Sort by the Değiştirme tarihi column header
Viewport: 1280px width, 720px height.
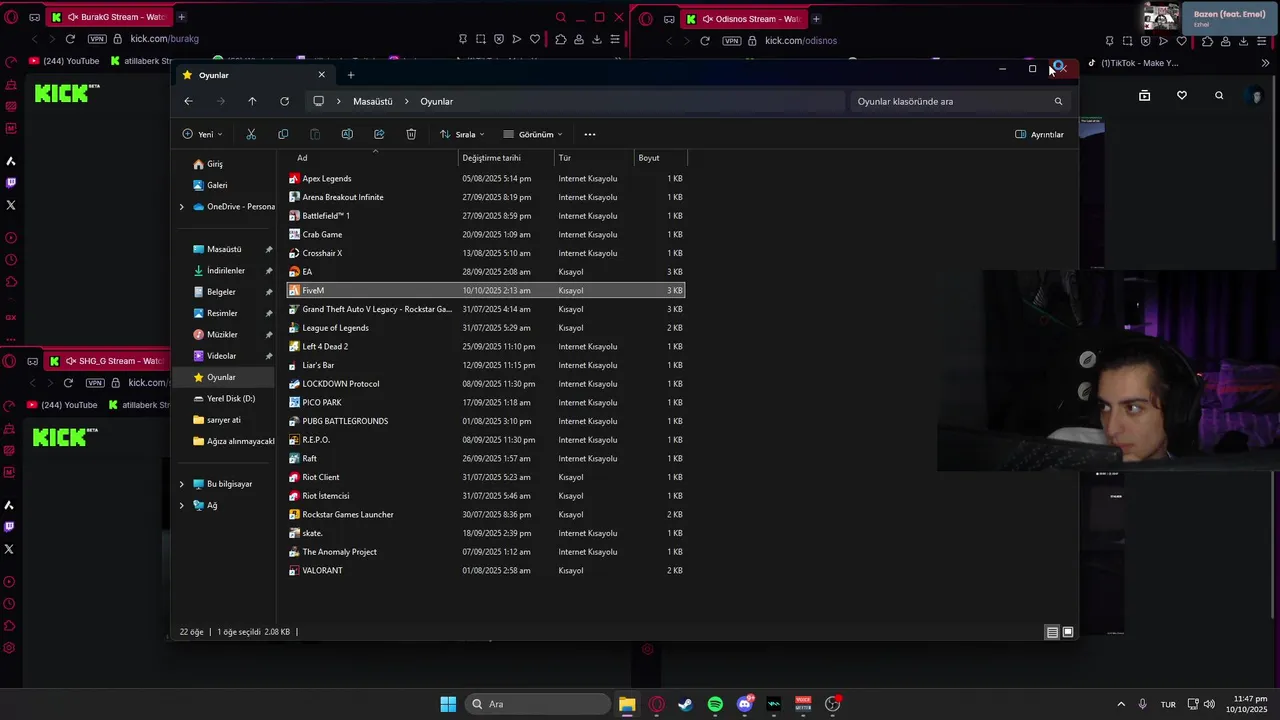pos(506,157)
